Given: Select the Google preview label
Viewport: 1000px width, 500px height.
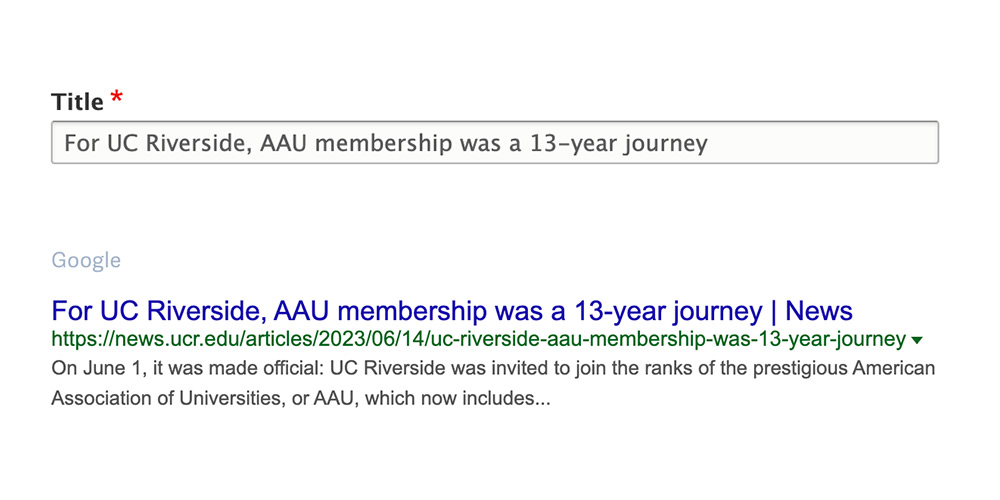Looking at the screenshot, I should coord(86,260).
